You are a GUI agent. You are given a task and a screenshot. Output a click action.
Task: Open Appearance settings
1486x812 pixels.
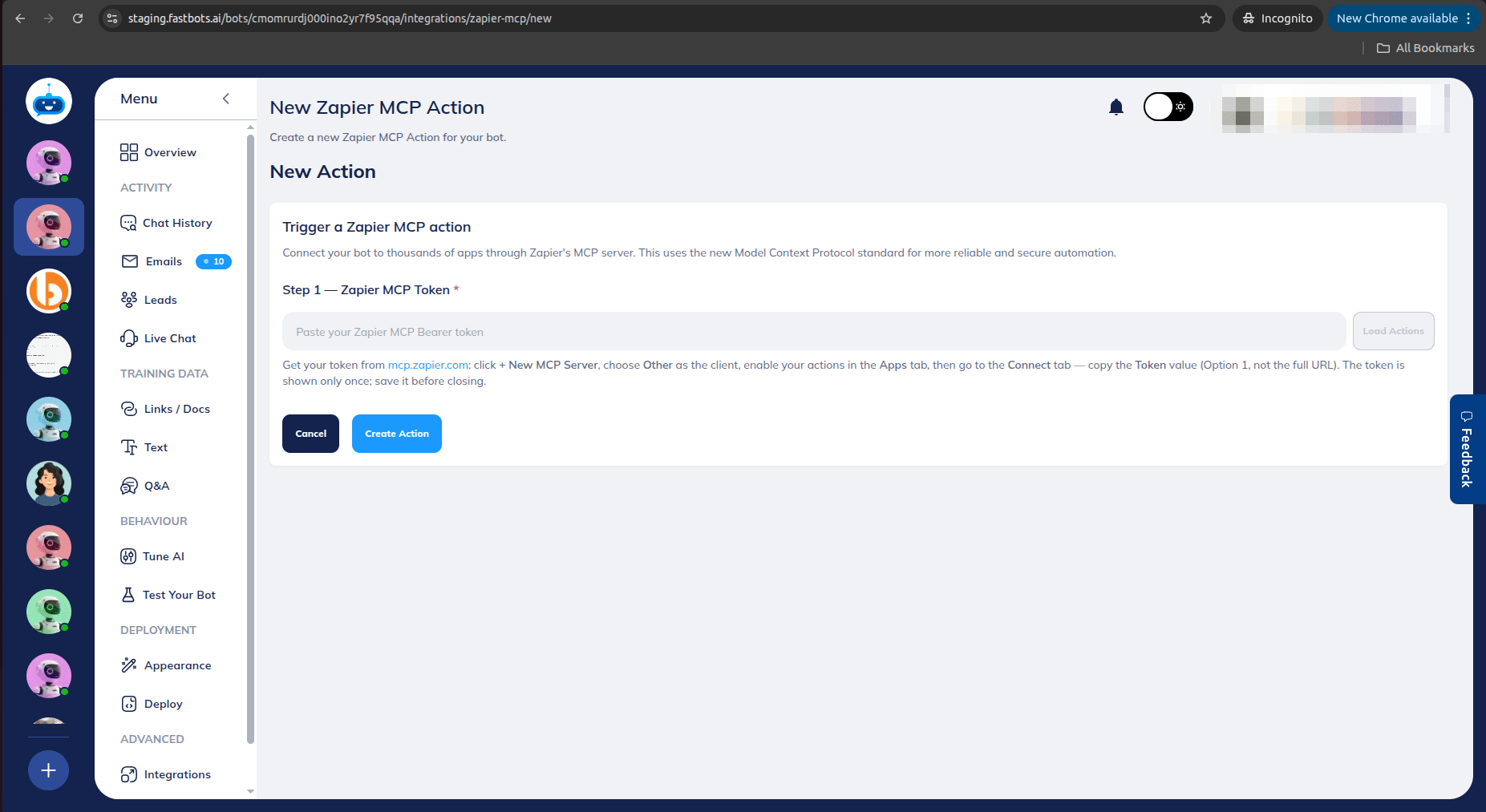pyautogui.click(x=166, y=665)
